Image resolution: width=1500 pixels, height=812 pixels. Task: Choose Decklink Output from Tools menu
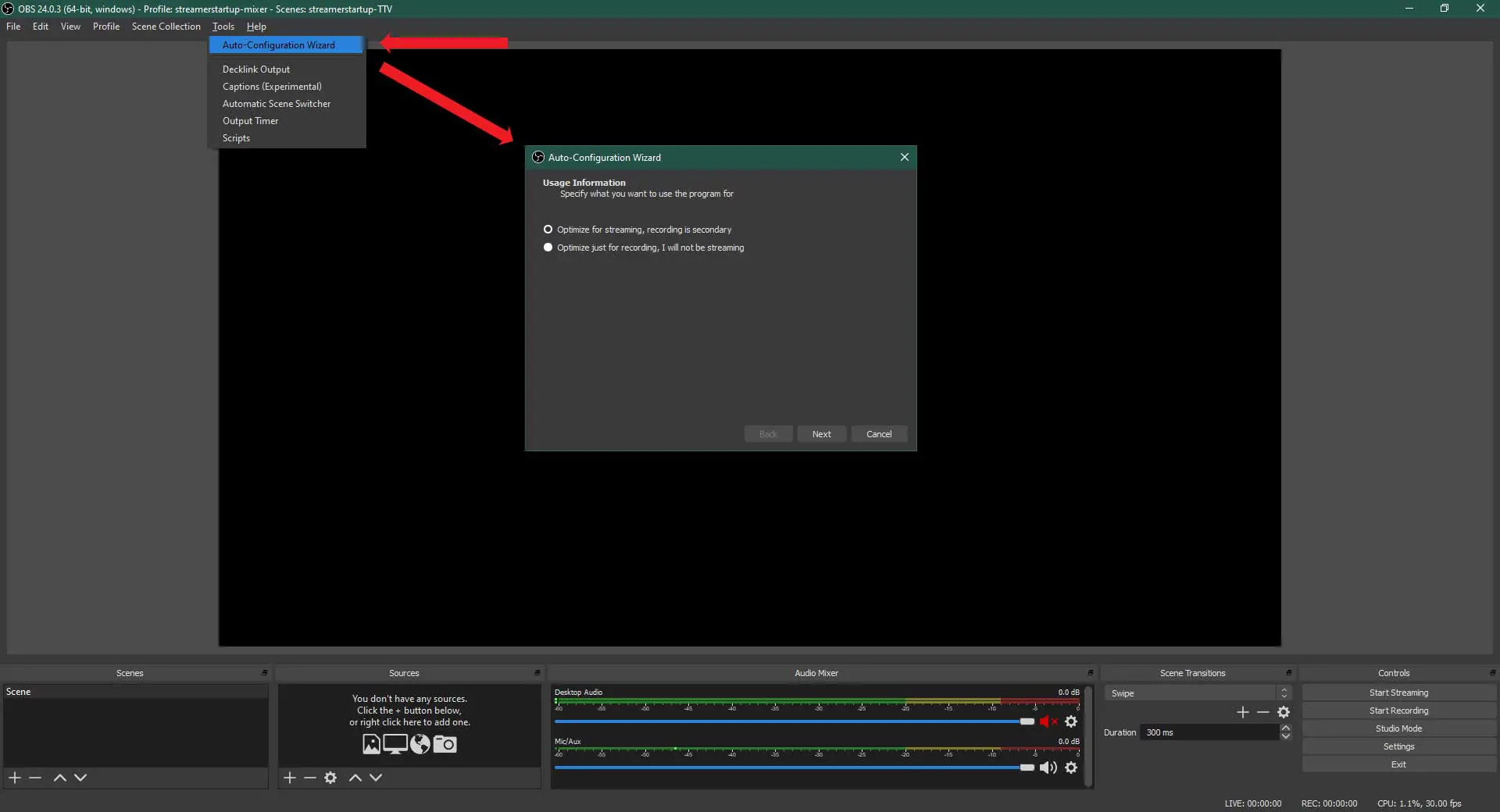(286, 69)
